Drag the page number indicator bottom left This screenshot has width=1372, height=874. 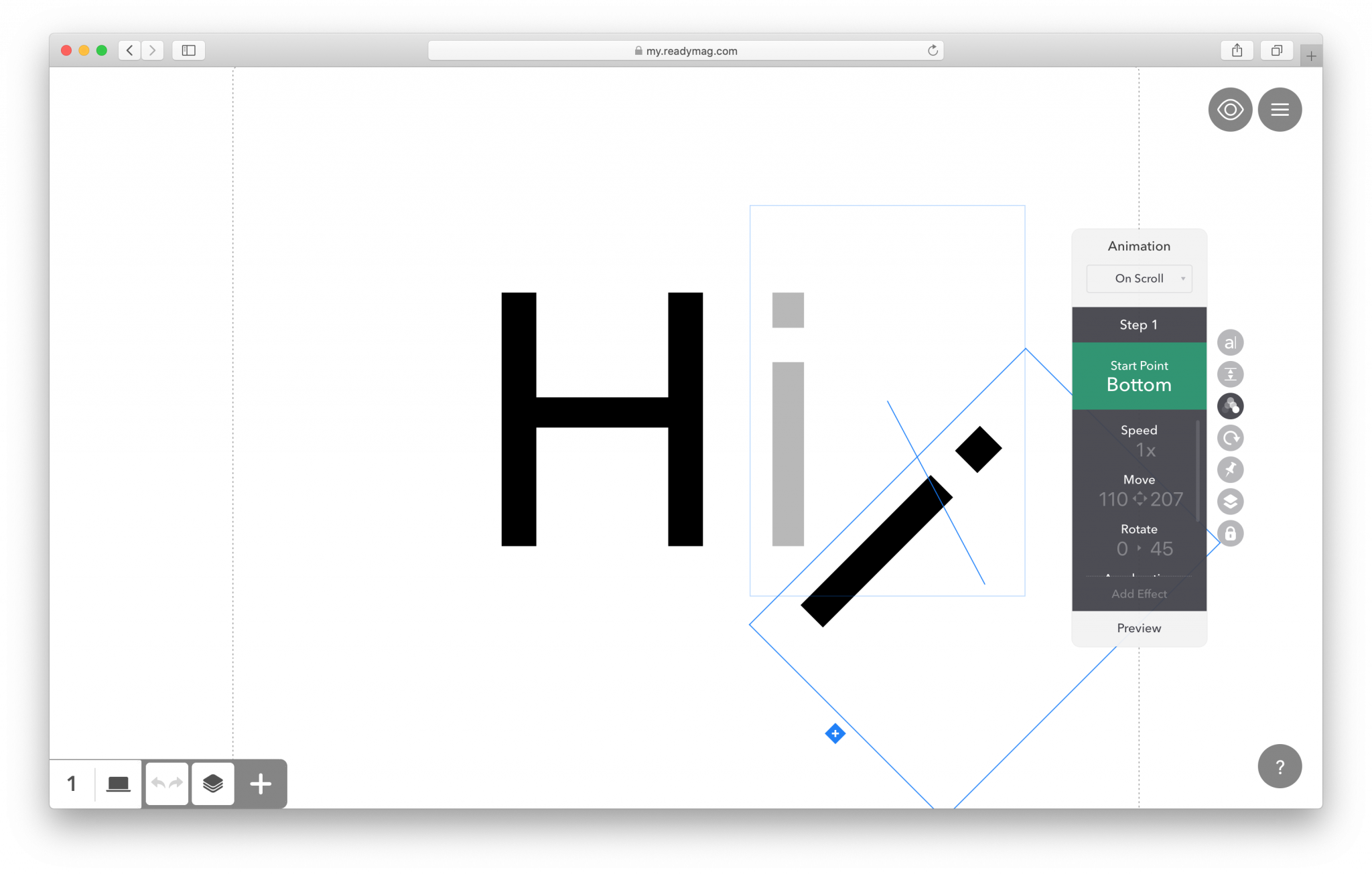[x=72, y=783]
